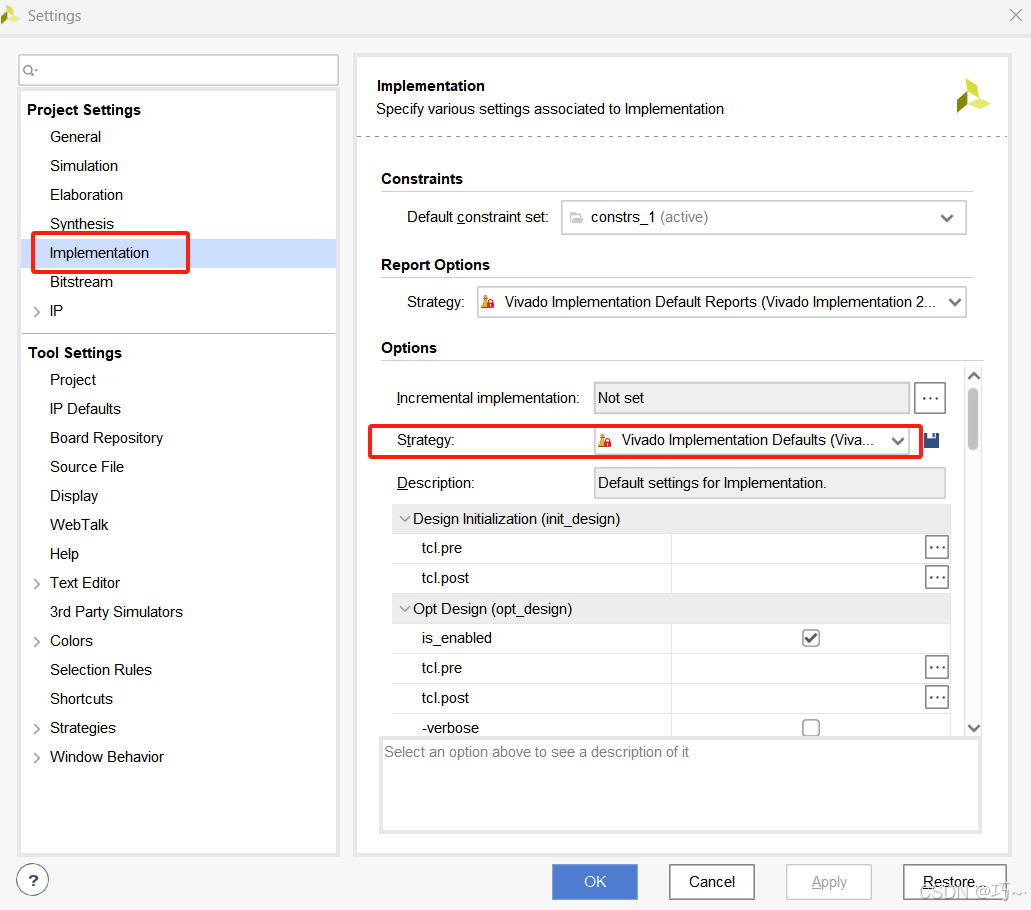Open the Report Options Strategy dropdown
The image size is (1031, 910).
point(721,302)
